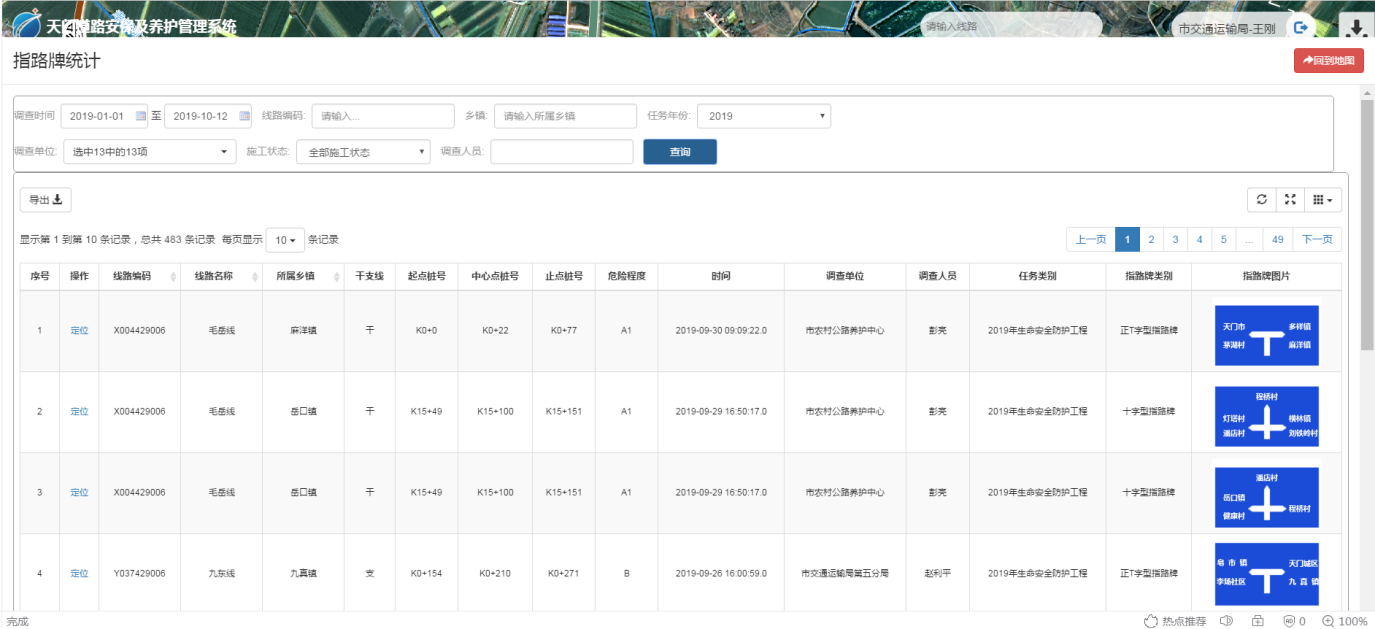This screenshot has height=629, width=1375.
Task: Open the start date calendar picker icon
Action: tap(141, 116)
